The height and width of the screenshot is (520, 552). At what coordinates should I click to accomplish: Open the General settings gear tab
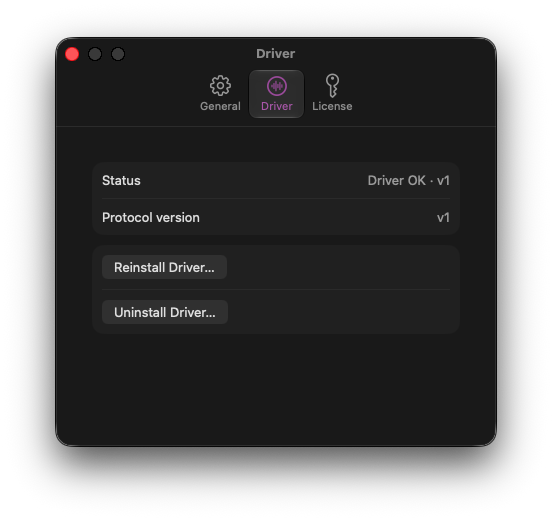pyautogui.click(x=220, y=94)
